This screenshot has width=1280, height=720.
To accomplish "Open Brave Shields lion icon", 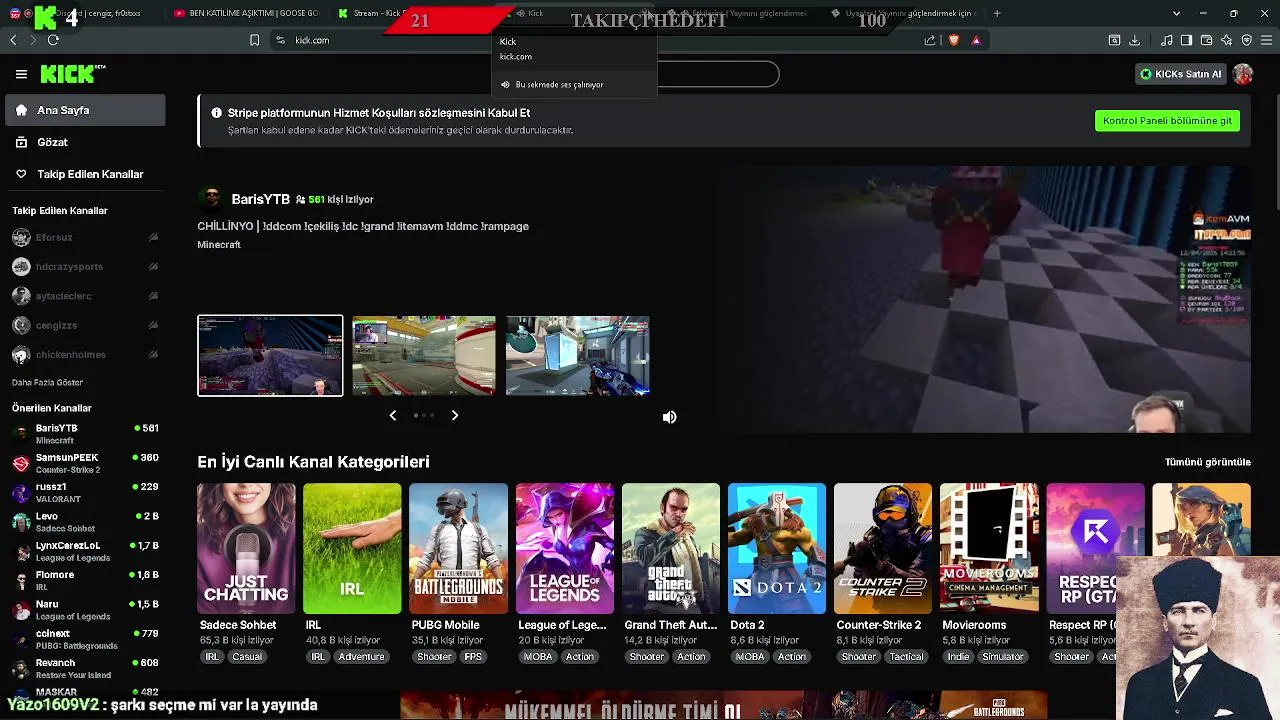I will point(953,40).
